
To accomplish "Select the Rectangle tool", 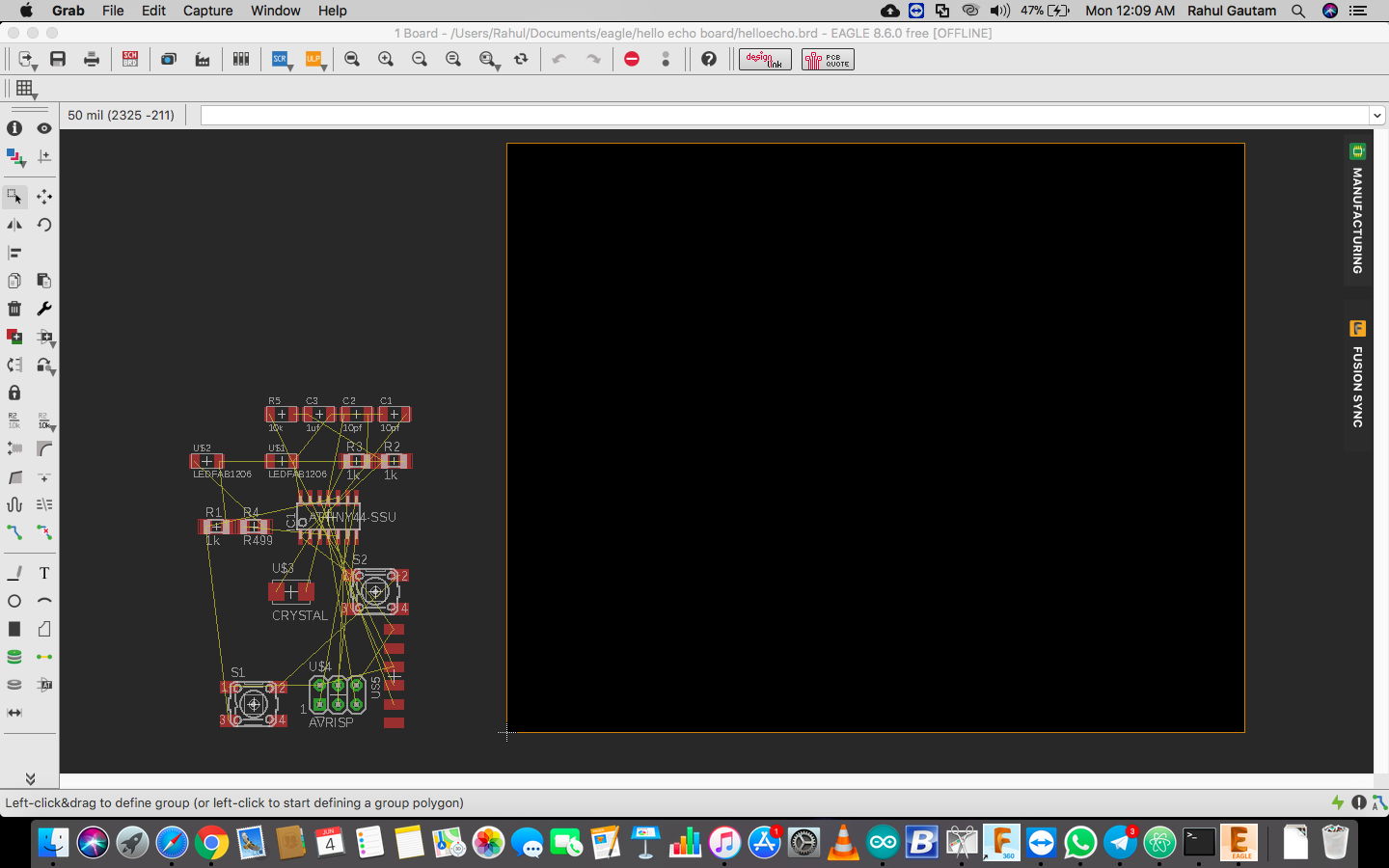I will tap(14, 629).
